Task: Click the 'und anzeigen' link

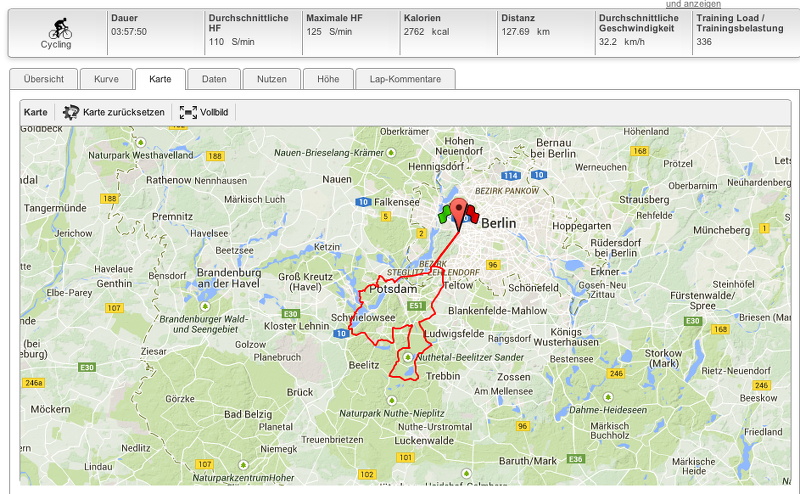Action: (693, 4)
